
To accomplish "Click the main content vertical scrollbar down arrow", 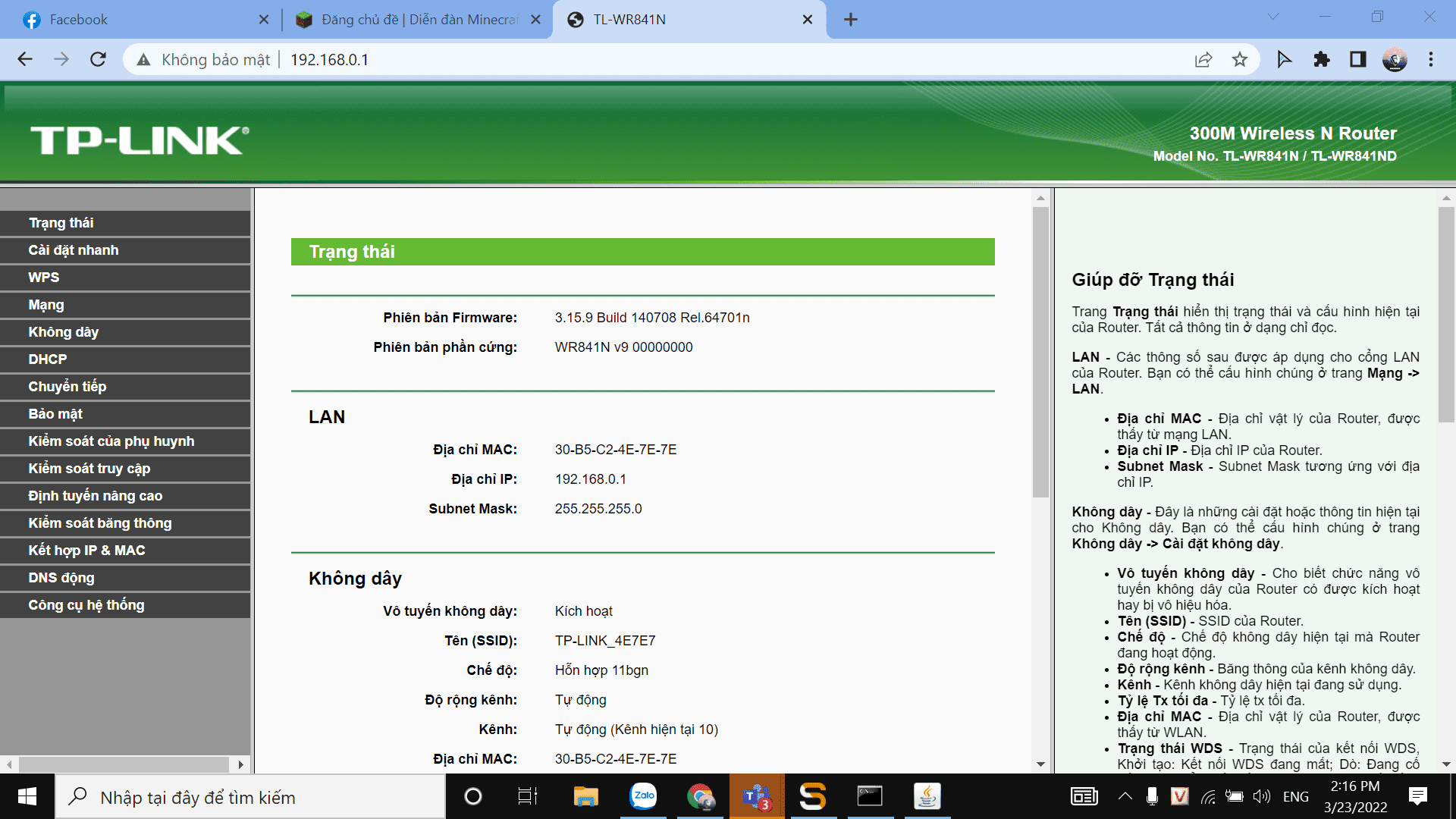I will click(x=1040, y=764).
